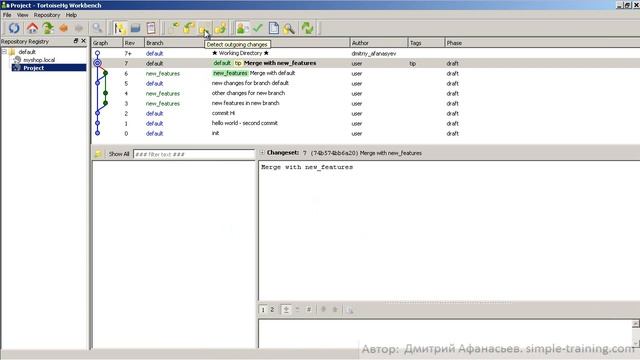Collapse the 'default' group in registry tree
The height and width of the screenshot is (360, 640).
pos(4,52)
